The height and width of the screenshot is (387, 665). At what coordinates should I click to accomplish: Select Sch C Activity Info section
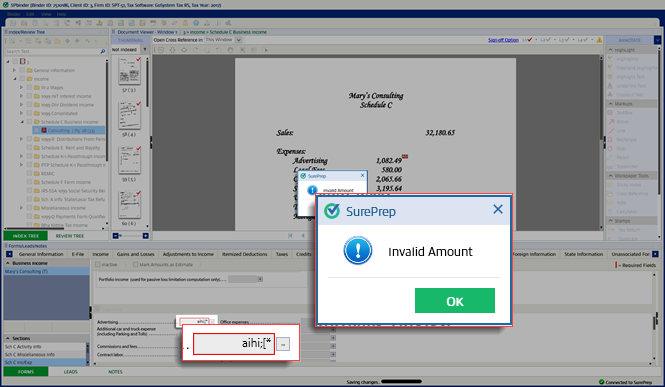(45, 346)
